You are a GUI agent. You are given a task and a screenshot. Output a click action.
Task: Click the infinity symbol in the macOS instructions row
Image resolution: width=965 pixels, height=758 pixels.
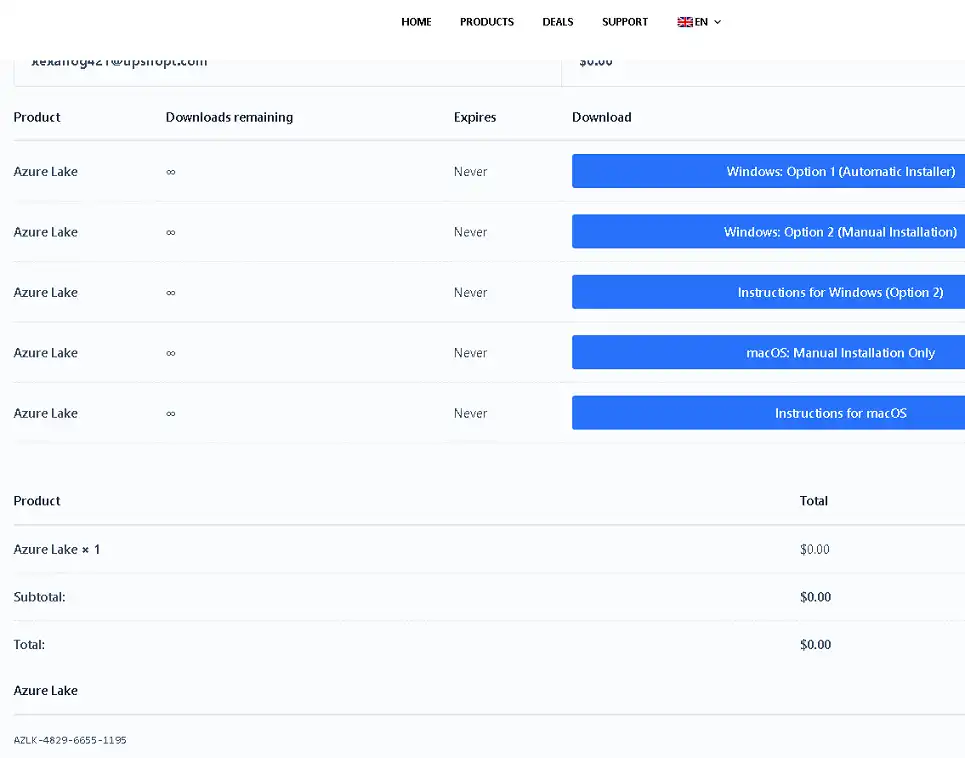pos(171,413)
